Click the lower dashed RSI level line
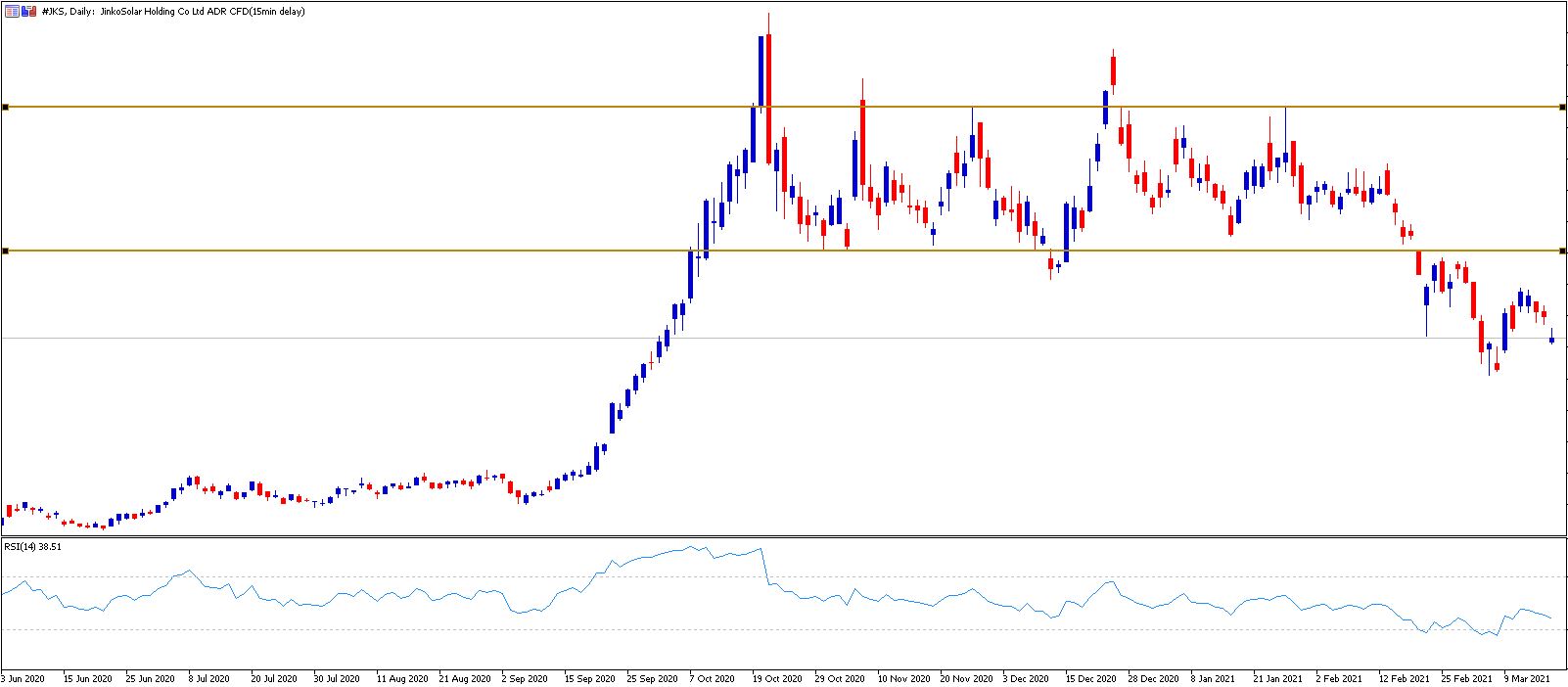The width and height of the screenshot is (1568, 687). 783,629
